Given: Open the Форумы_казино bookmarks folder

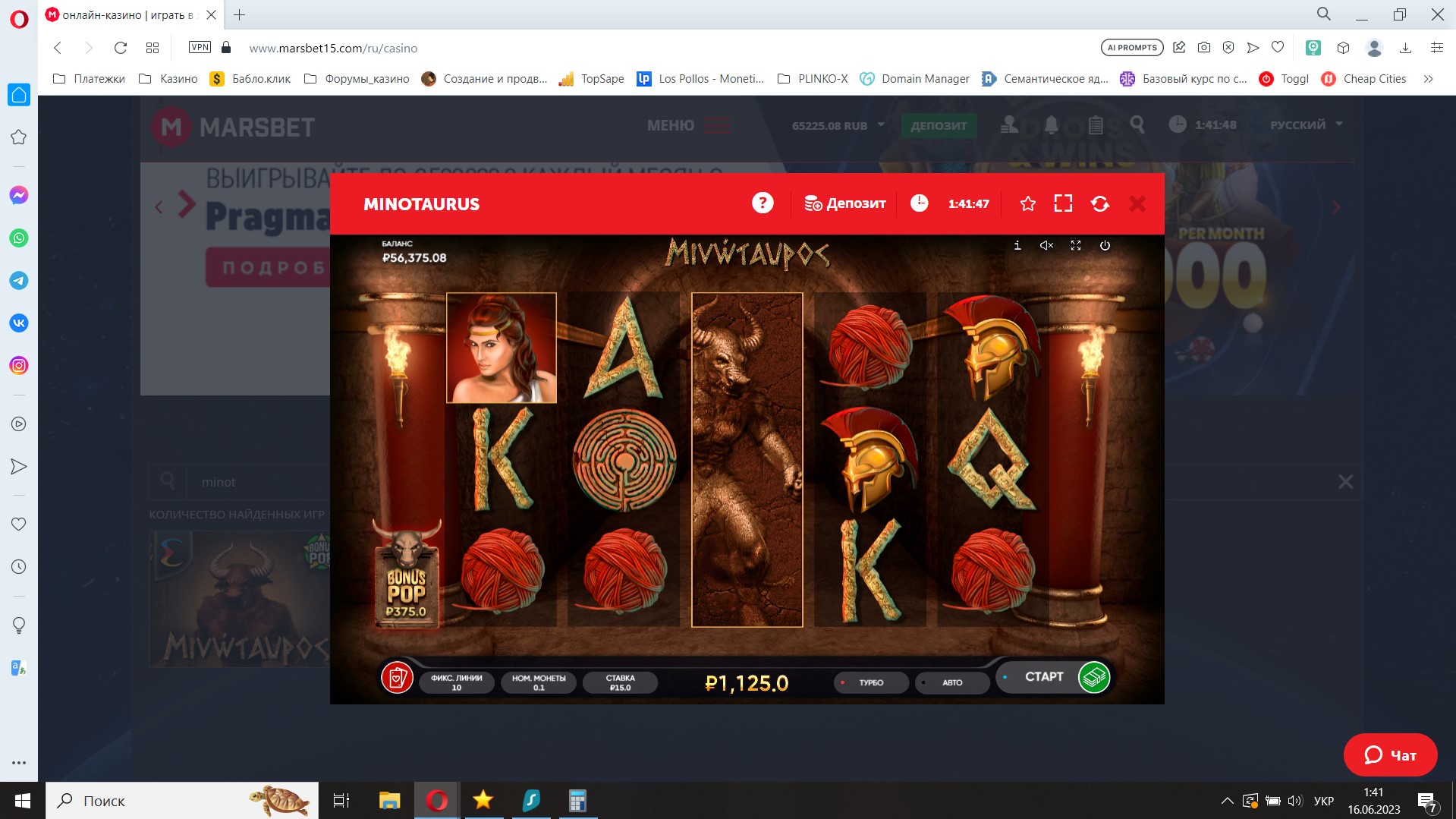Looking at the screenshot, I should [357, 79].
